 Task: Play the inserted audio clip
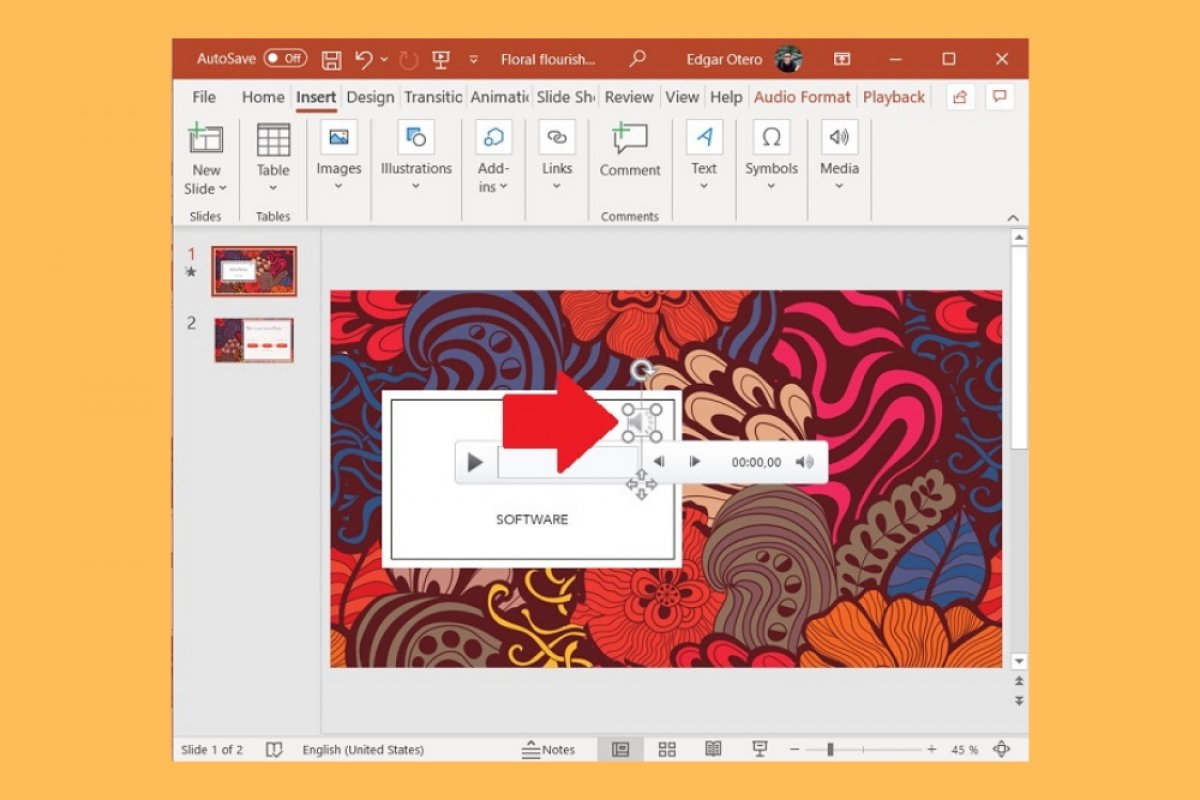coord(474,462)
